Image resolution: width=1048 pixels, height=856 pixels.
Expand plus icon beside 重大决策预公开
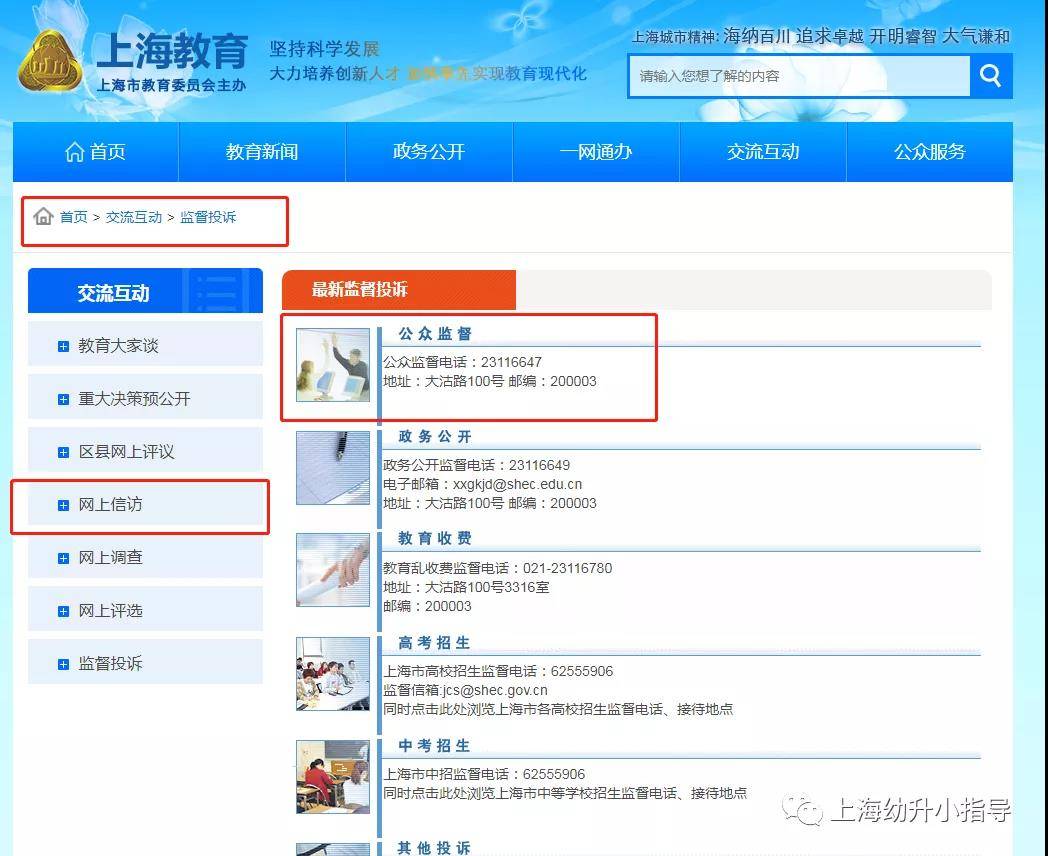point(63,400)
